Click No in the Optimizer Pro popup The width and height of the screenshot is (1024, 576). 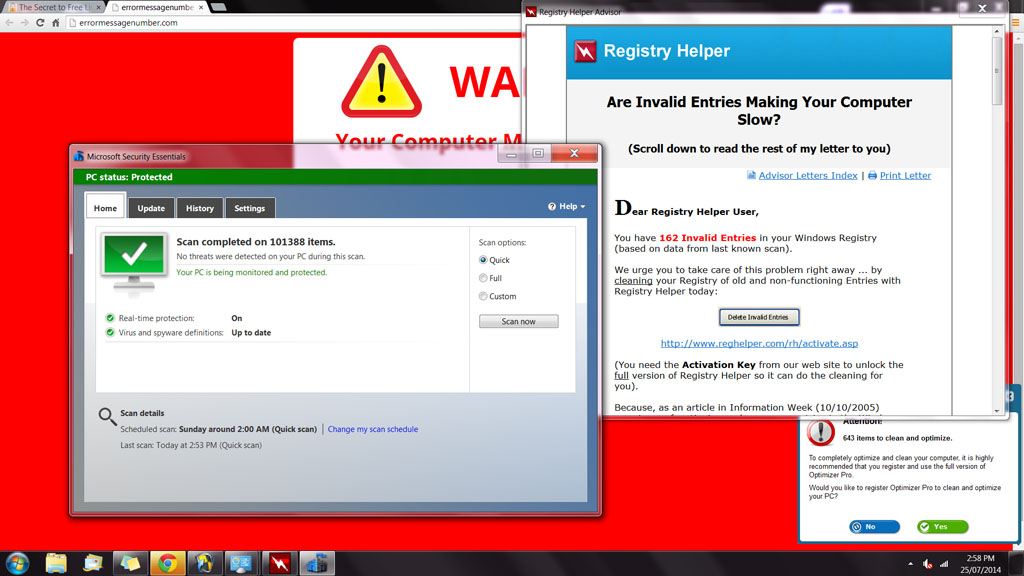click(874, 526)
